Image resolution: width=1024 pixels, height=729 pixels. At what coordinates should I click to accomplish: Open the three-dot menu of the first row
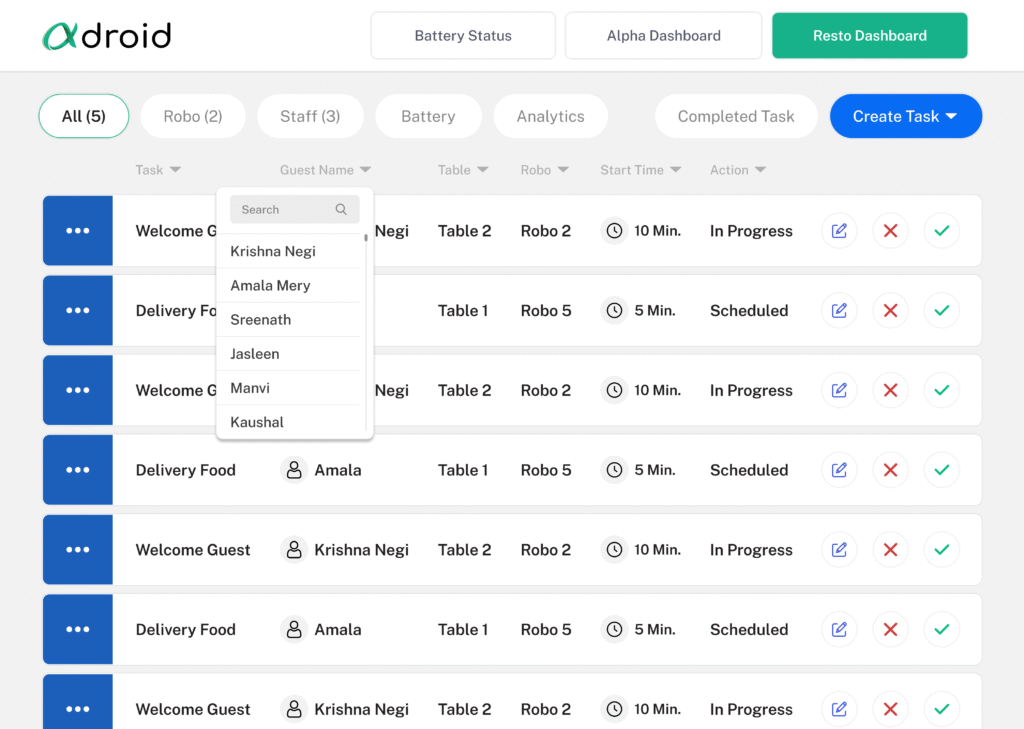tap(78, 231)
